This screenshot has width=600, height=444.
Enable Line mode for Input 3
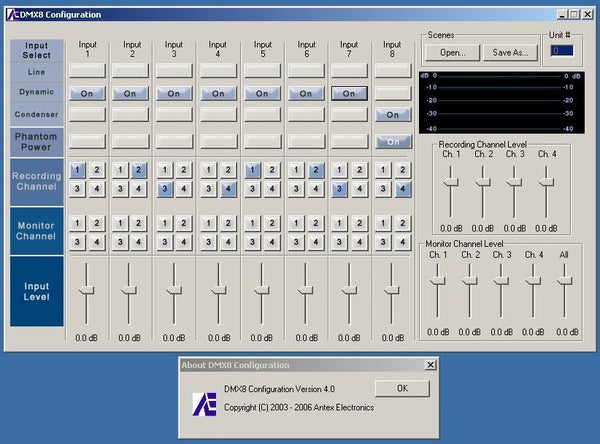[x=174, y=71]
